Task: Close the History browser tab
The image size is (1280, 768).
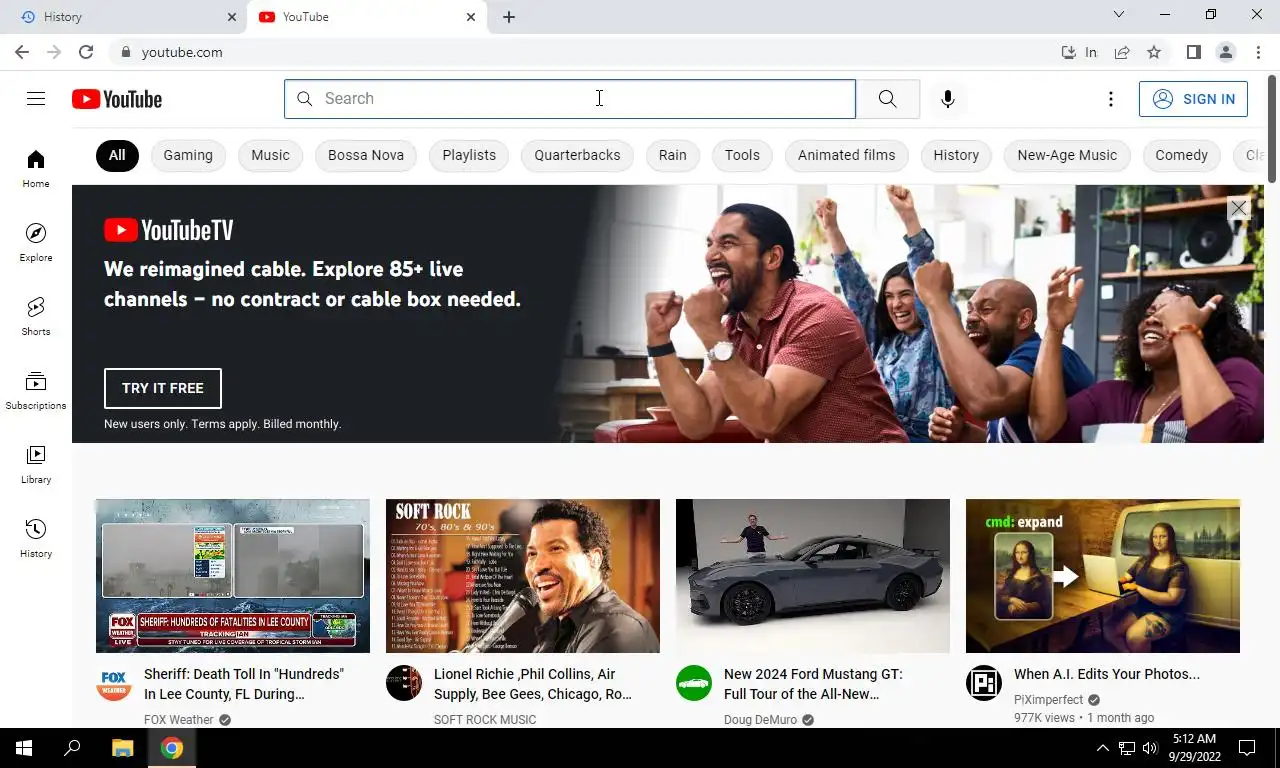Action: (x=232, y=17)
